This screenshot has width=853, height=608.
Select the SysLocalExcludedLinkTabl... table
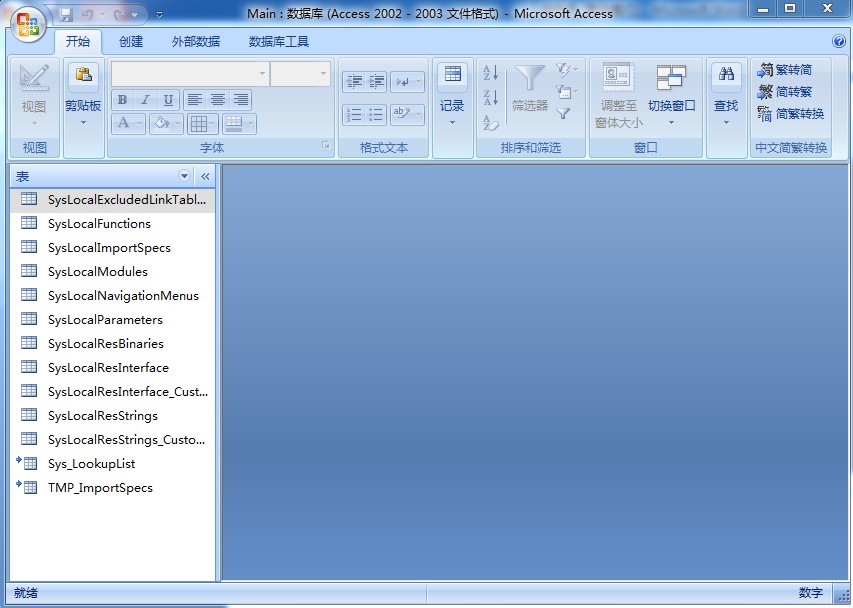tap(113, 200)
